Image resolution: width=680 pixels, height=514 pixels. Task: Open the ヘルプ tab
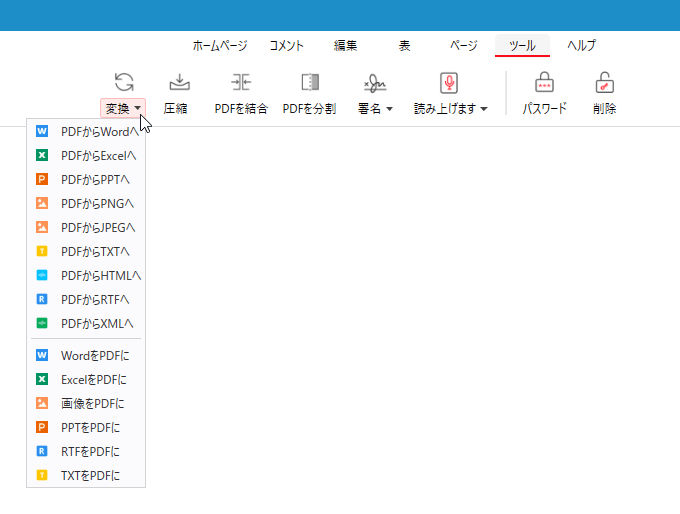tap(582, 46)
